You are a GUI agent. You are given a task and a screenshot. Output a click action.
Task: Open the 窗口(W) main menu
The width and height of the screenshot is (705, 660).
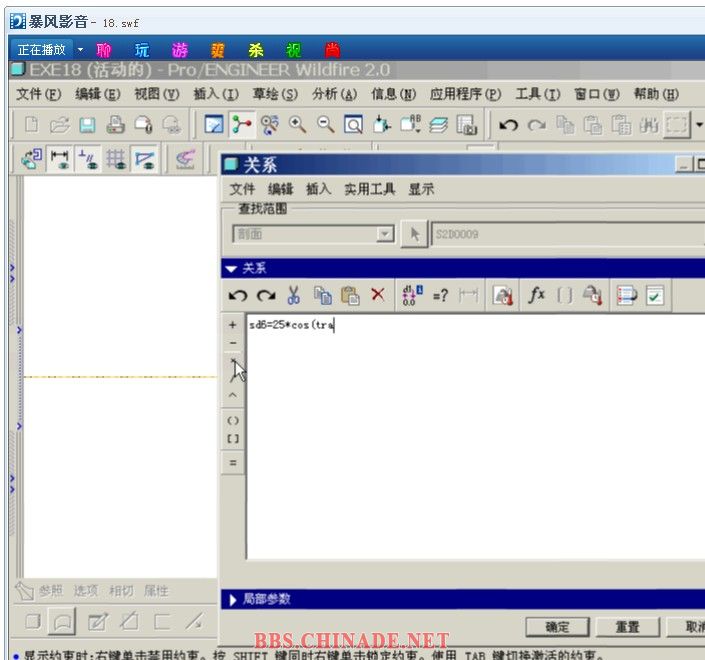click(x=597, y=94)
